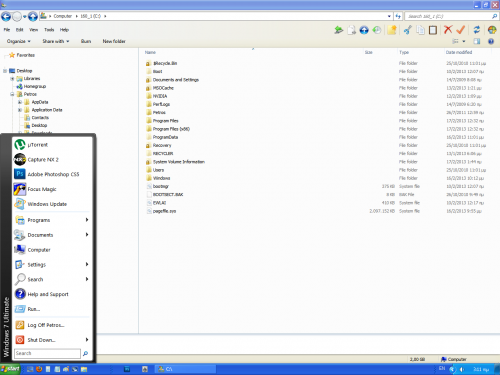Expand the Programs submenu in Start menu

pos(52,220)
